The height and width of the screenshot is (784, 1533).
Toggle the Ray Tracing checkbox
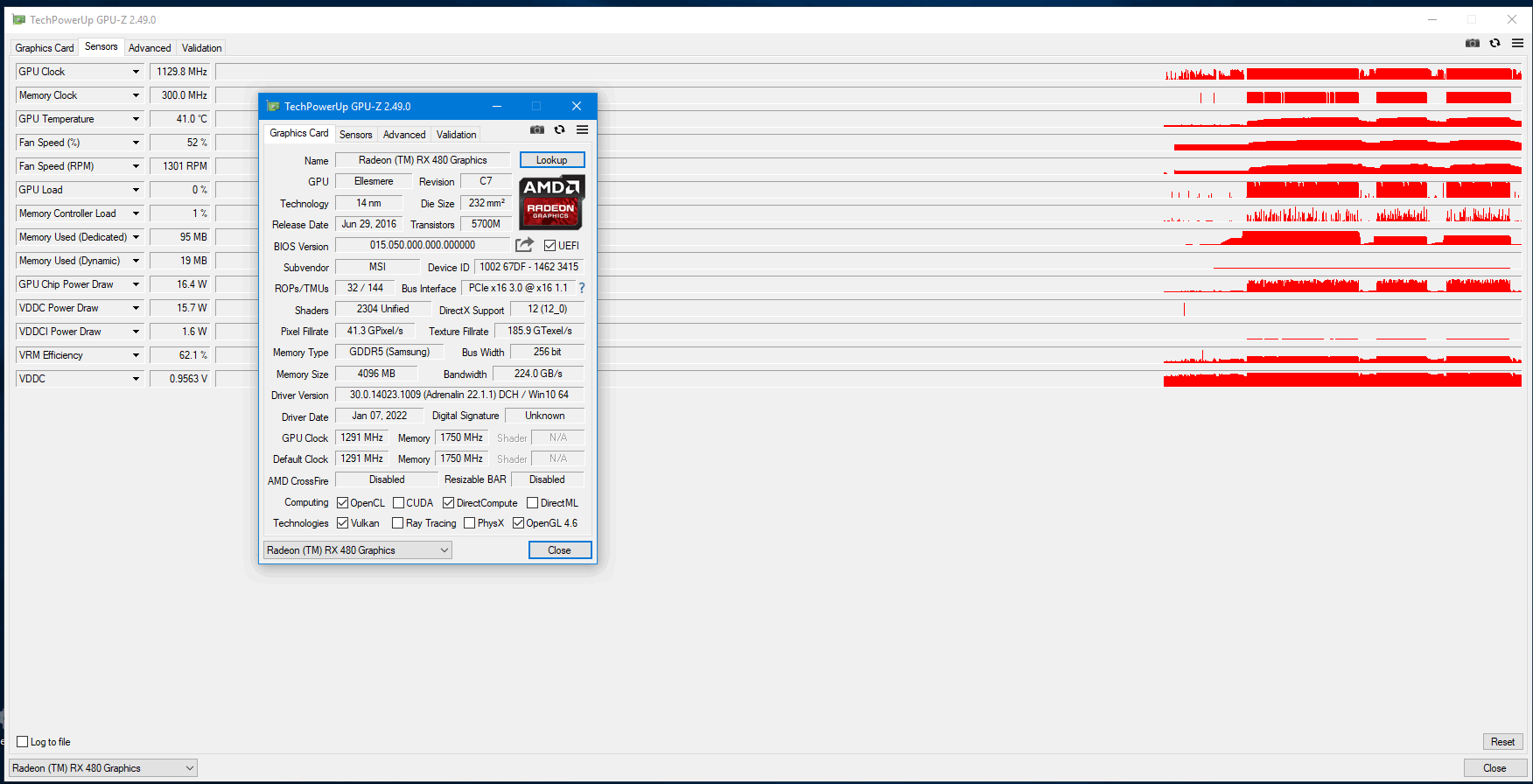(x=397, y=523)
